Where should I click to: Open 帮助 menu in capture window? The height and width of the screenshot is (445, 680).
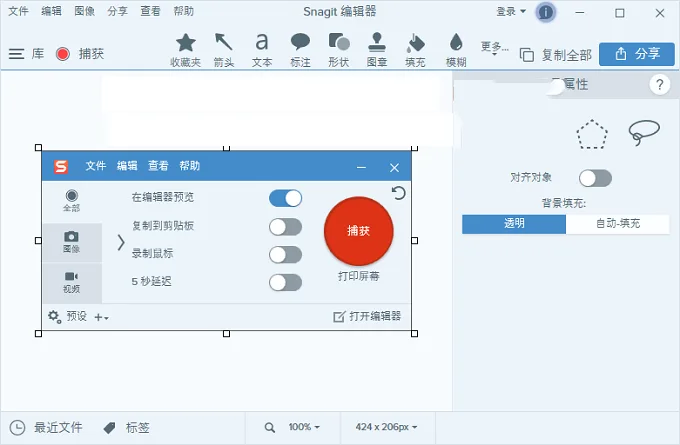click(190, 166)
